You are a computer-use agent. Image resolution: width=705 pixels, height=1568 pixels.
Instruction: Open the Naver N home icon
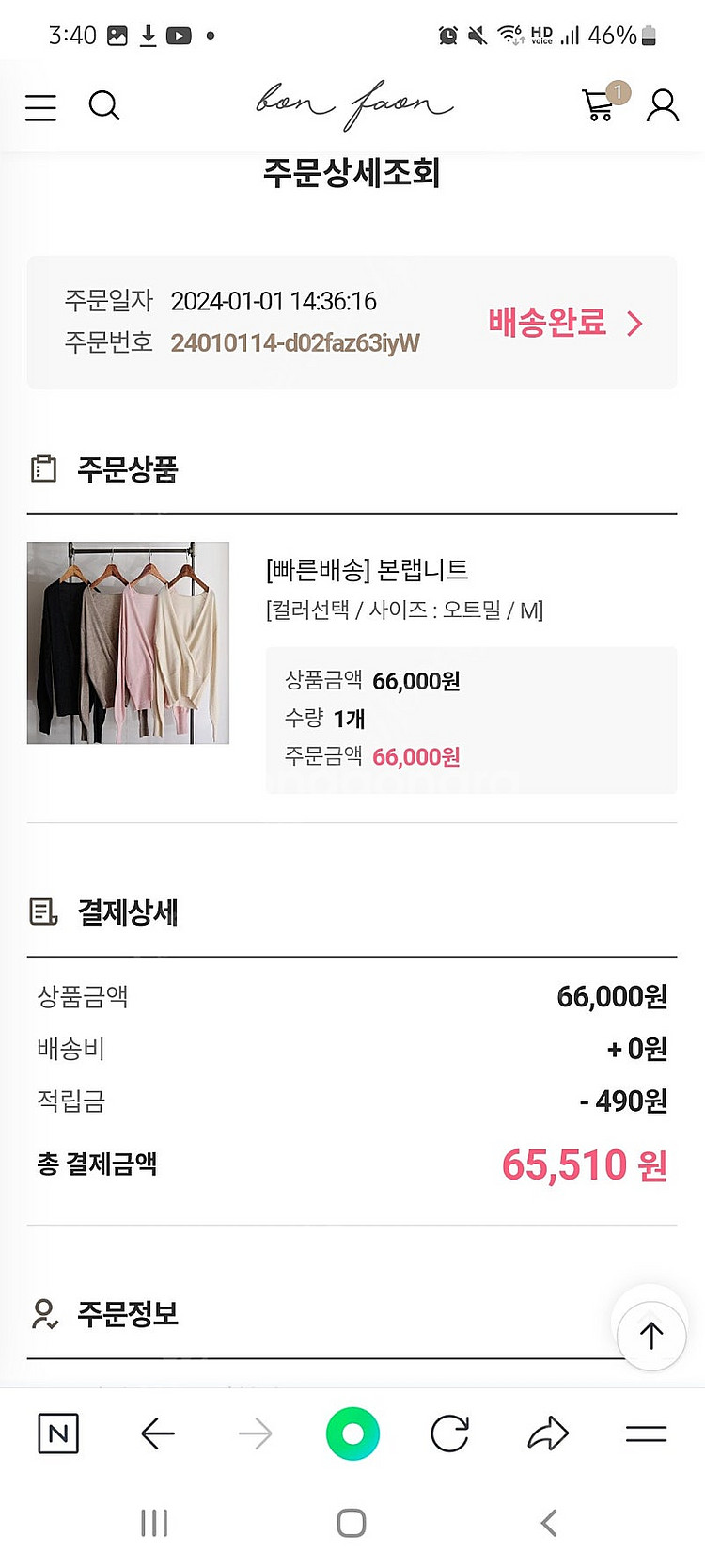coord(58,1433)
